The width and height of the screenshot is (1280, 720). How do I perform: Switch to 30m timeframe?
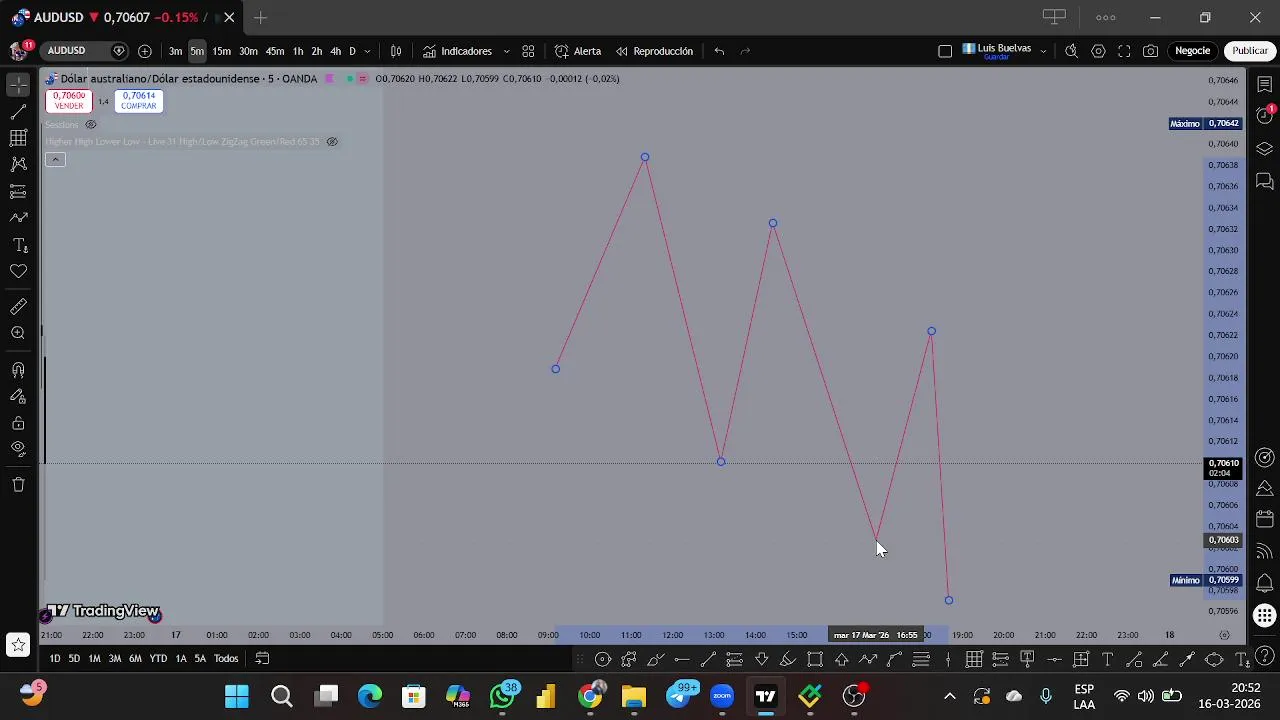[x=248, y=51]
